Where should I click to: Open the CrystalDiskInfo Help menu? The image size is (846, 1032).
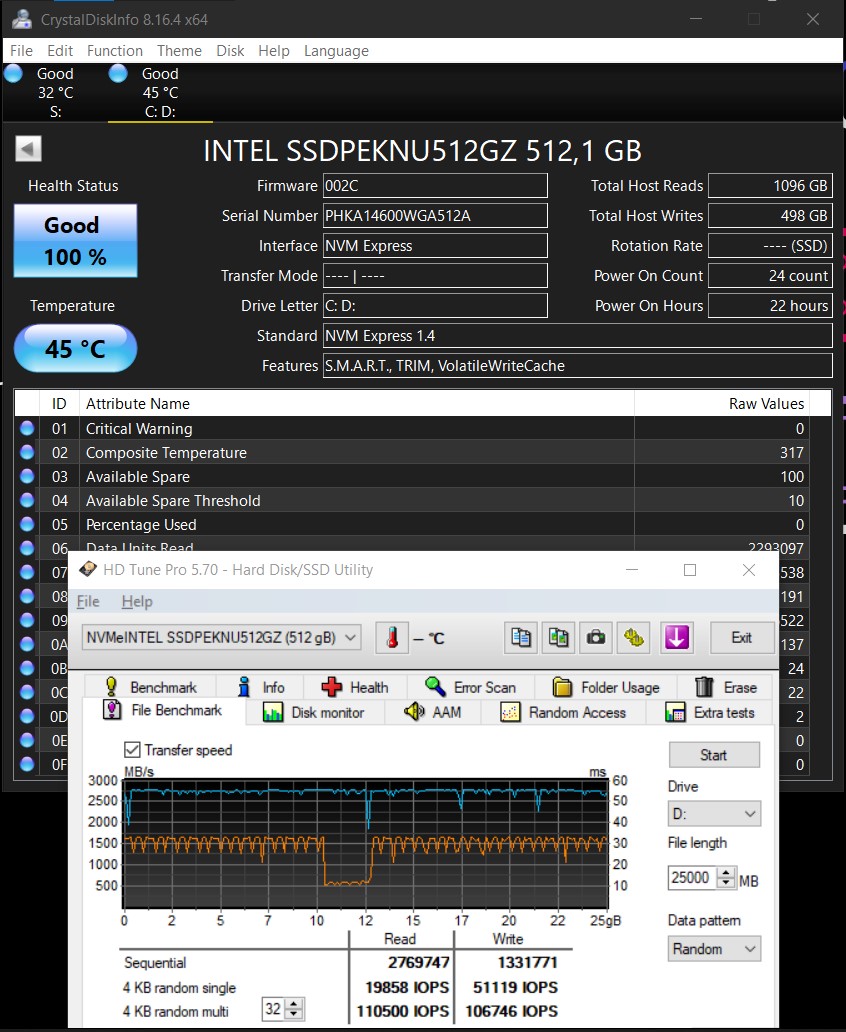(273, 51)
